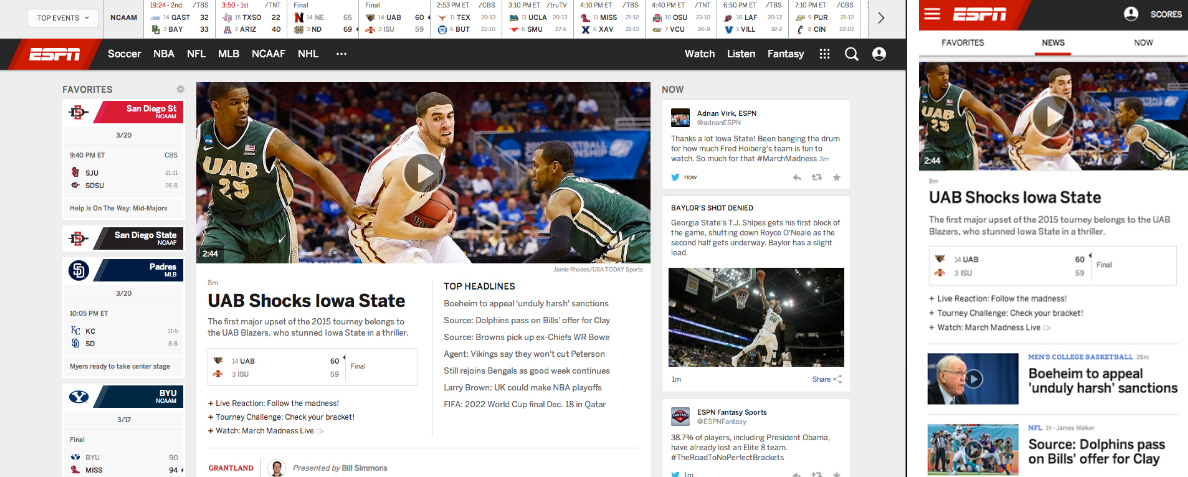Switch to the Now tab in the mobile view

click(x=1143, y=43)
